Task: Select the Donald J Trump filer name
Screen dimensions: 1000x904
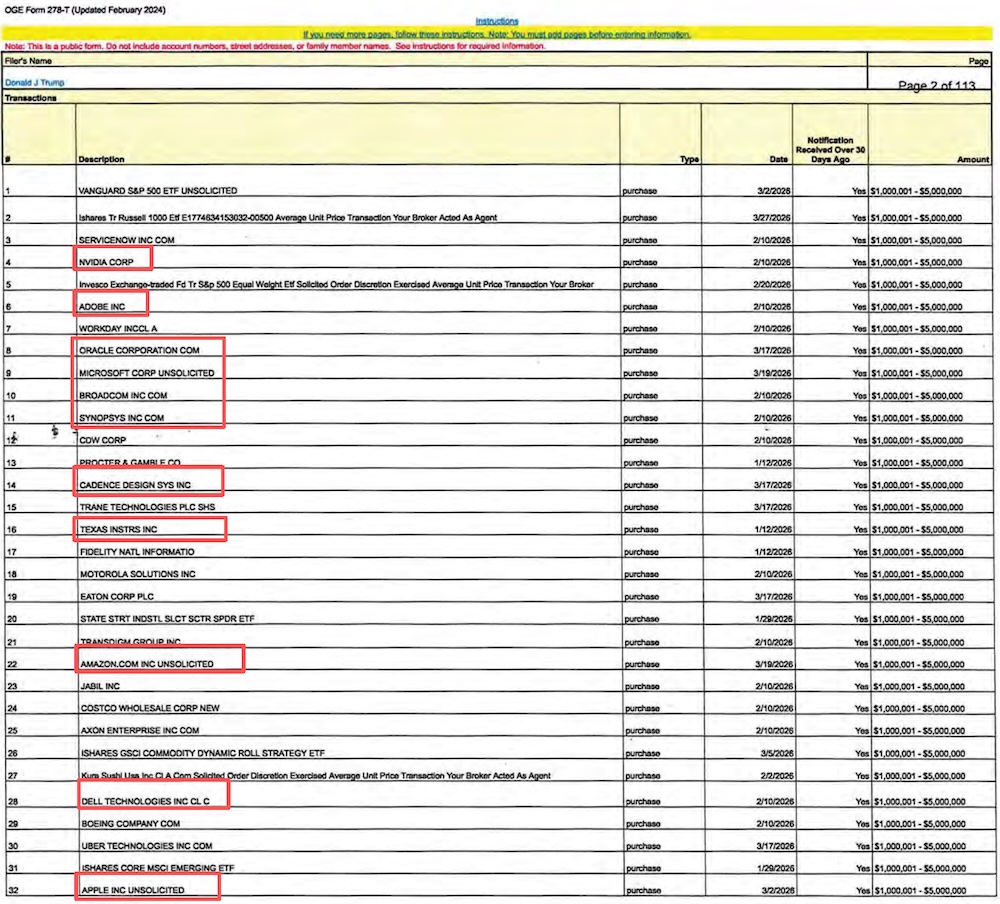Action: pyautogui.click(x=34, y=82)
